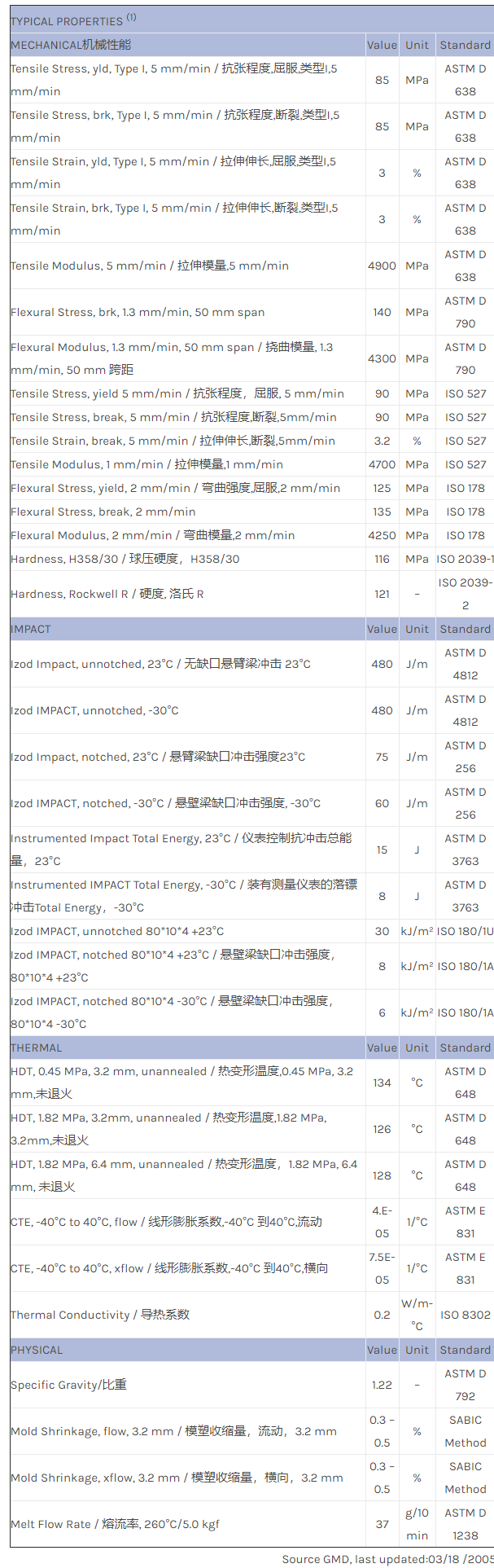This screenshot has width=494, height=1568.
Task: Click the Melt Flow Rate value 37
Action: pyautogui.click(x=382, y=1524)
